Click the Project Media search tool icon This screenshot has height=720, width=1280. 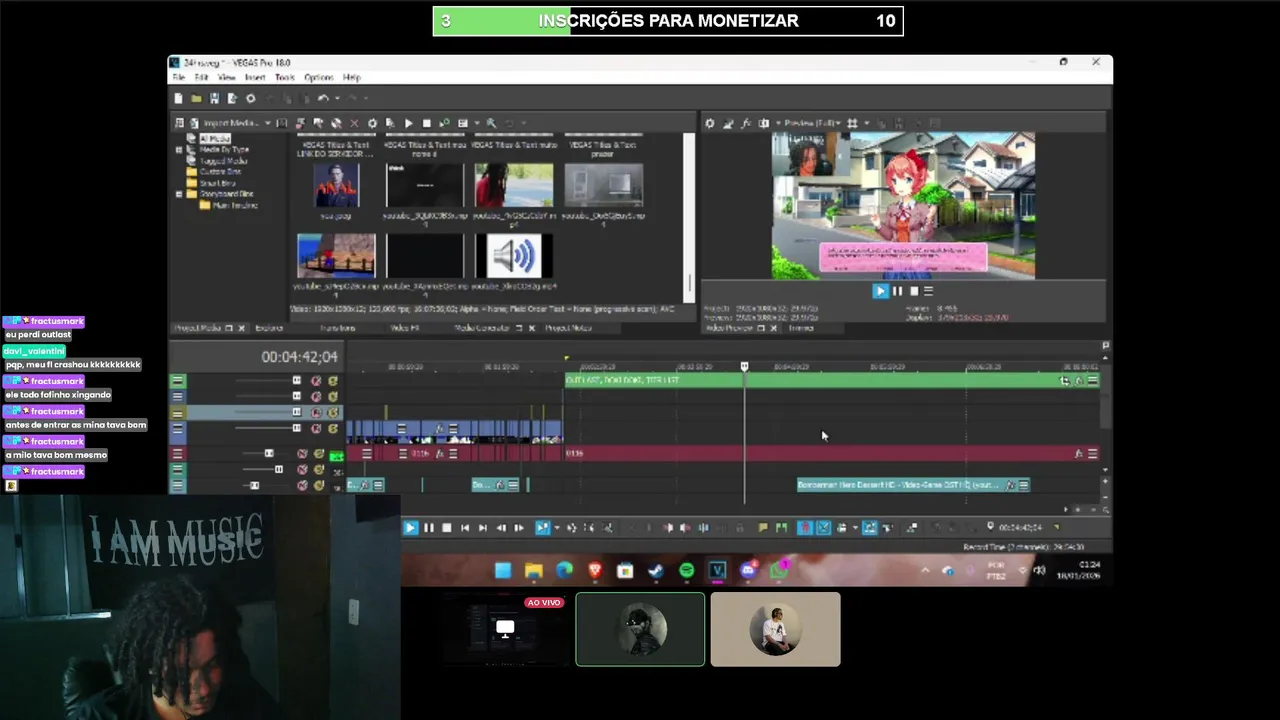(x=491, y=123)
